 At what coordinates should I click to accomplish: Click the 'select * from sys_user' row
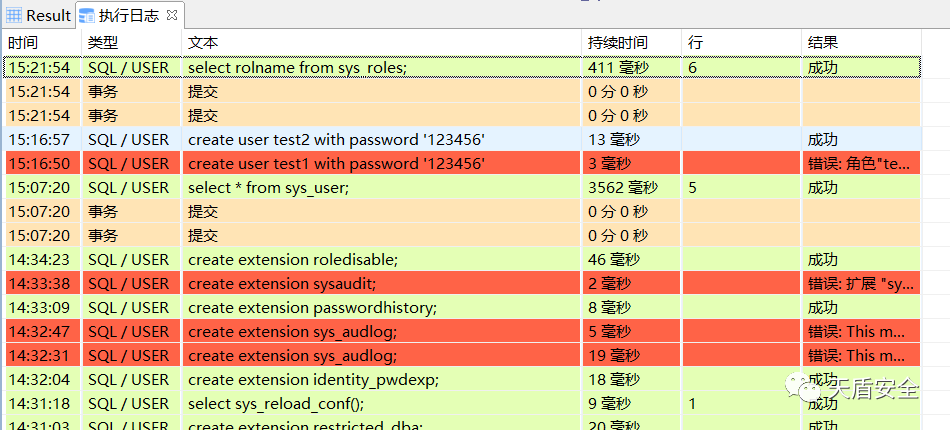coord(268,188)
